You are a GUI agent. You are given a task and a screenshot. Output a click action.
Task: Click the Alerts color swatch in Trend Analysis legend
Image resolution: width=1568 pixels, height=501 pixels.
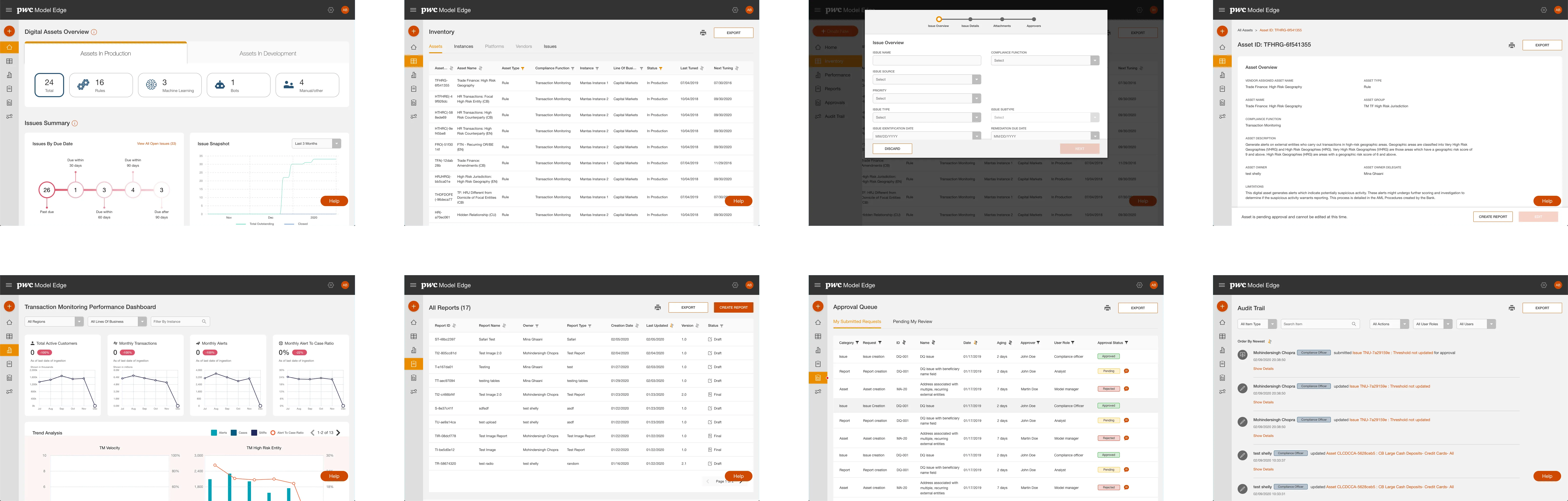pyautogui.click(x=214, y=433)
